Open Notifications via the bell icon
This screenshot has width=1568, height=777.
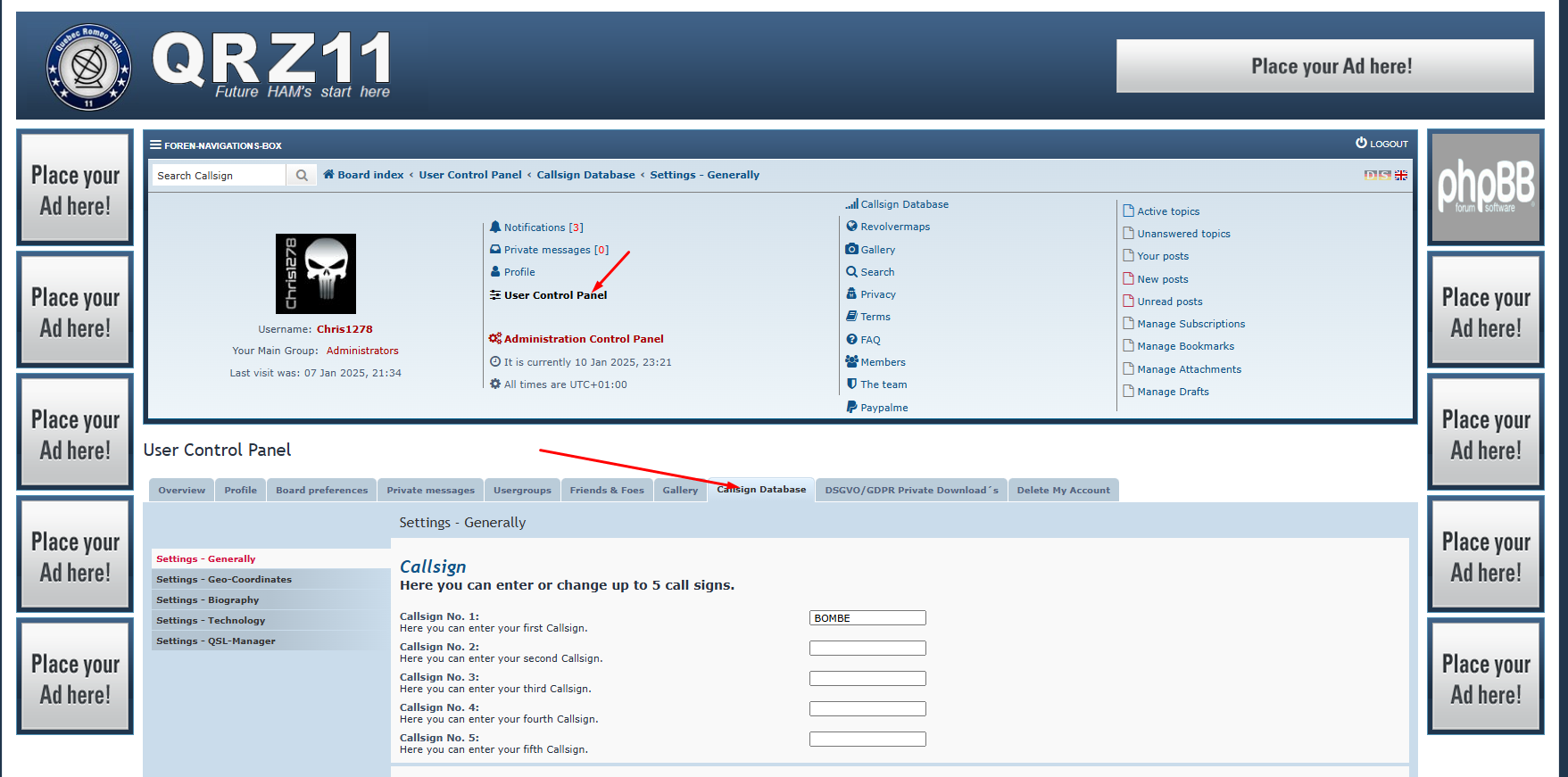495,227
